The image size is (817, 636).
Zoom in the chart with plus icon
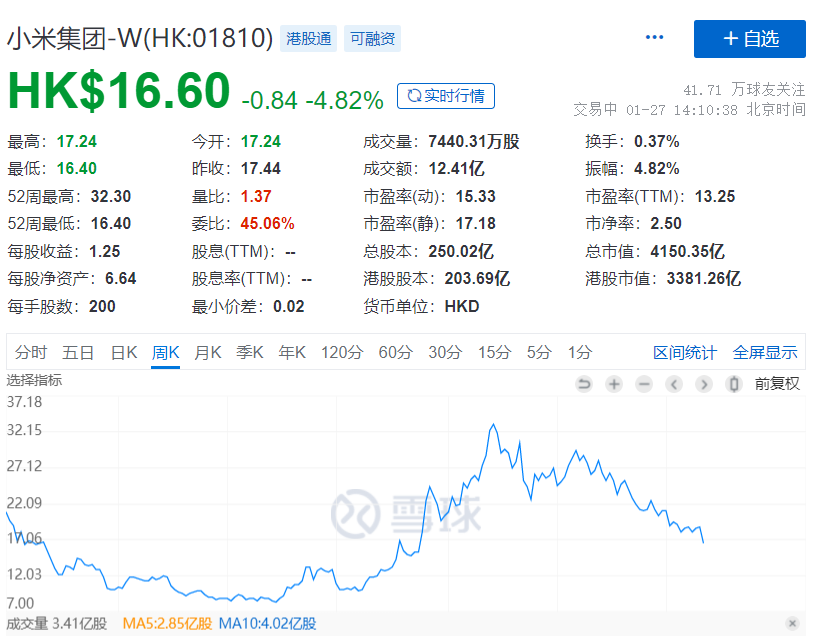tap(614, 384)
